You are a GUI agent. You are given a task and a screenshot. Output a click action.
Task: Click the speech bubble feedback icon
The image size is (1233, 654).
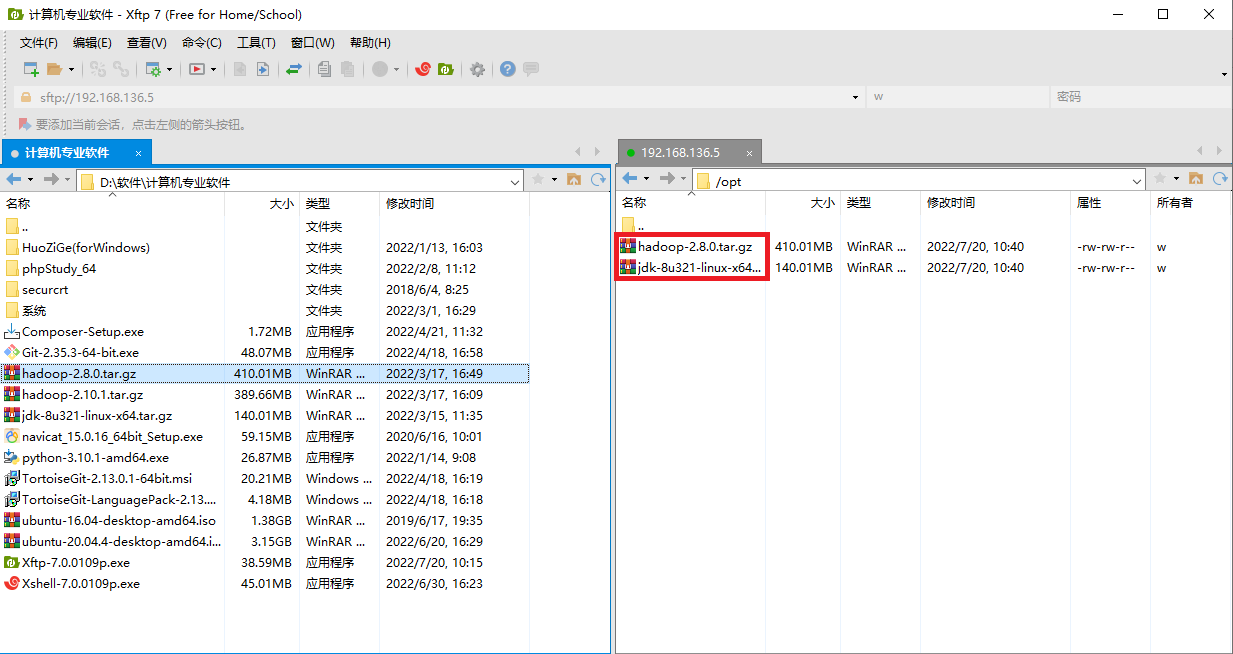pyautogui.click(x=531, y=69)
